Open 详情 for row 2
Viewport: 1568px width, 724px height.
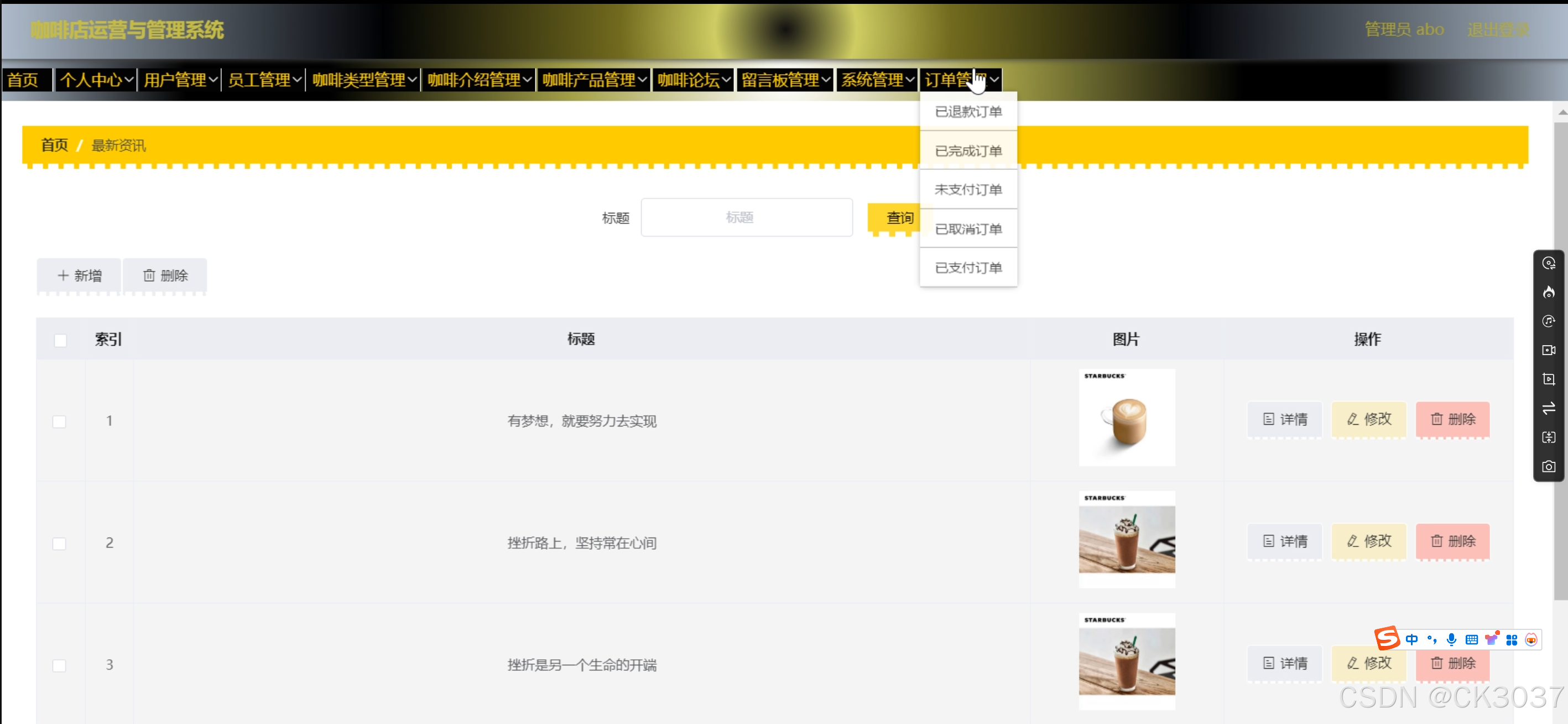pos(1284,541)
